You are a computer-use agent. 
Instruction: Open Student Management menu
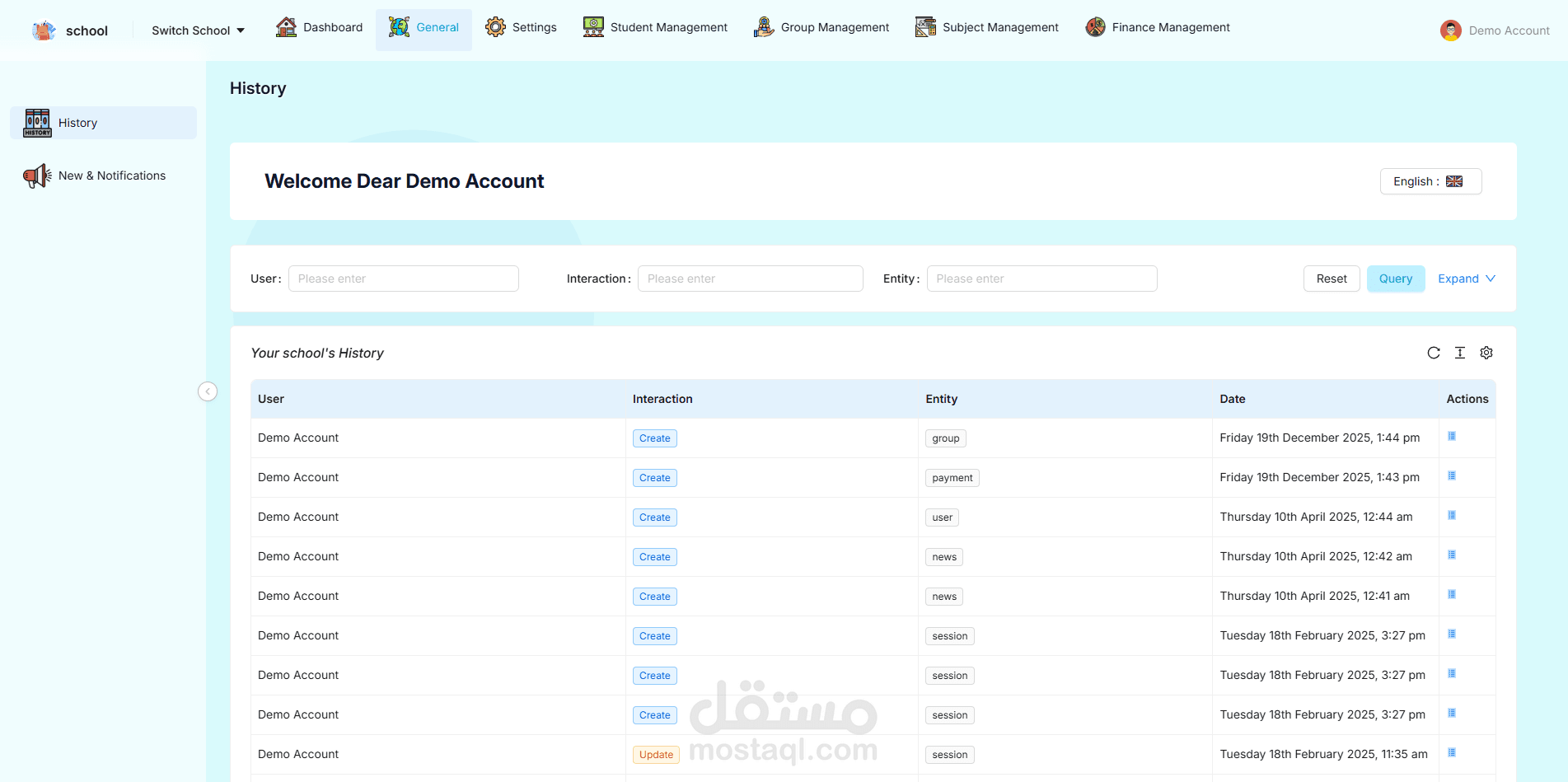tap(655, 27)
